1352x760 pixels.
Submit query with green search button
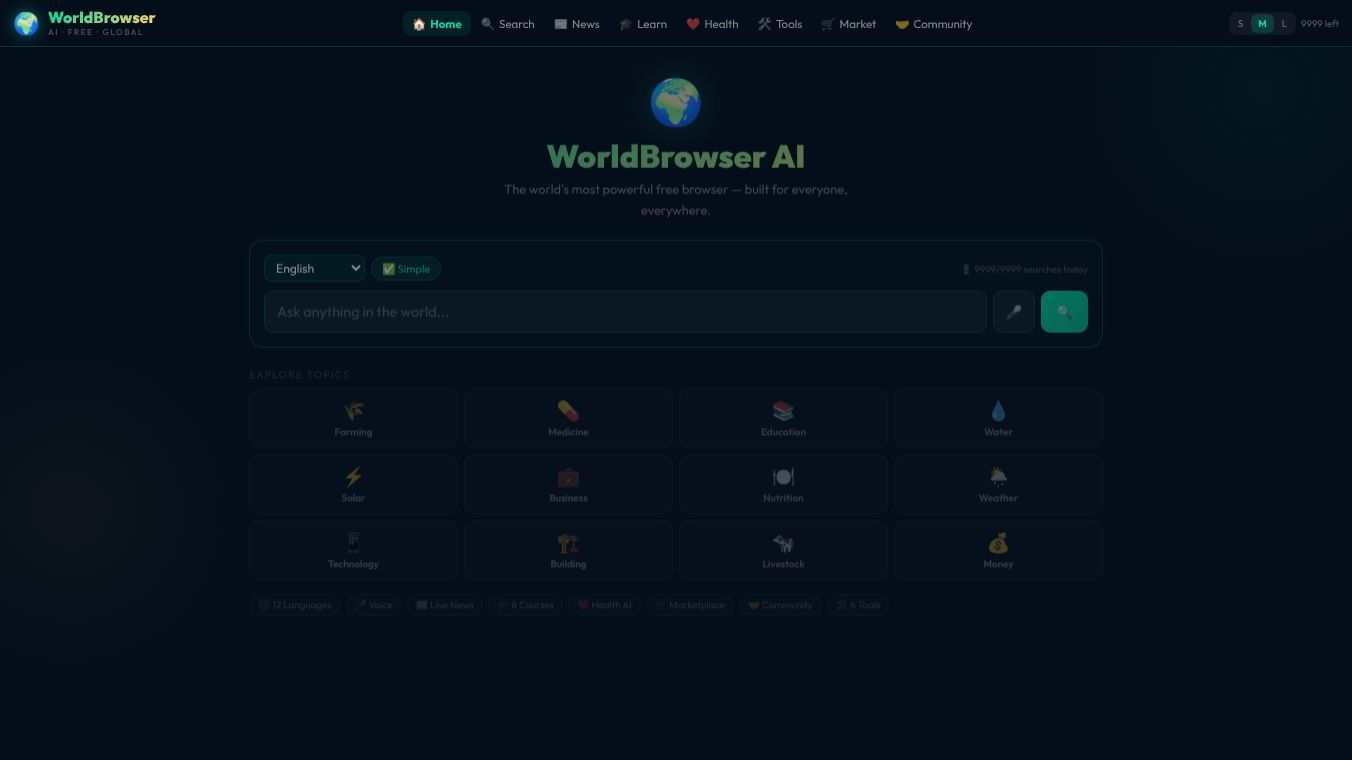coord(1064,312)
